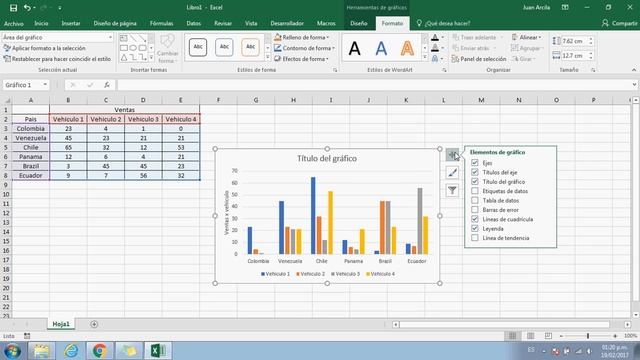
Task: Enable Barras de error checkbox
Action: click(x=475, y=210)
